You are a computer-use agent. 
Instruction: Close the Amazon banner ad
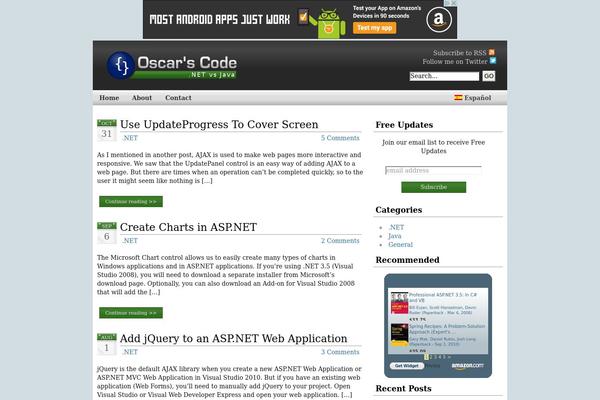pyautogui.click(x=453, y=3)
